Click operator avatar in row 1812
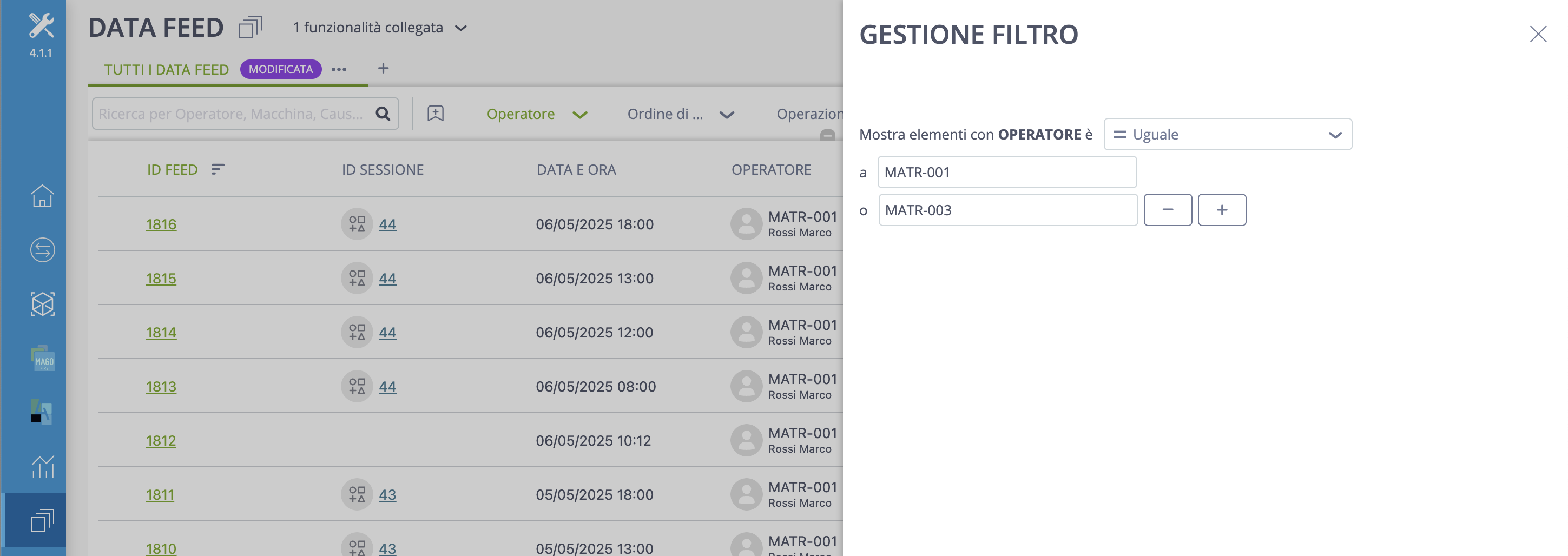This screenshot has width=1568, height=556. (746, 440)
